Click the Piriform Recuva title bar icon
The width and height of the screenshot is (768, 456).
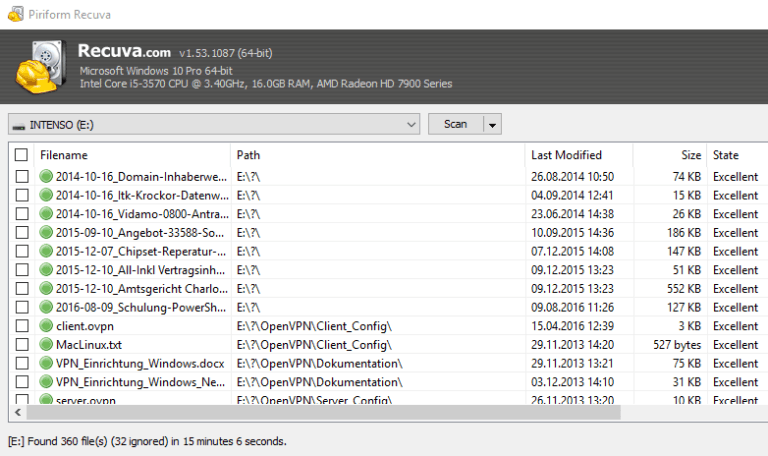[x=16, y=14]
